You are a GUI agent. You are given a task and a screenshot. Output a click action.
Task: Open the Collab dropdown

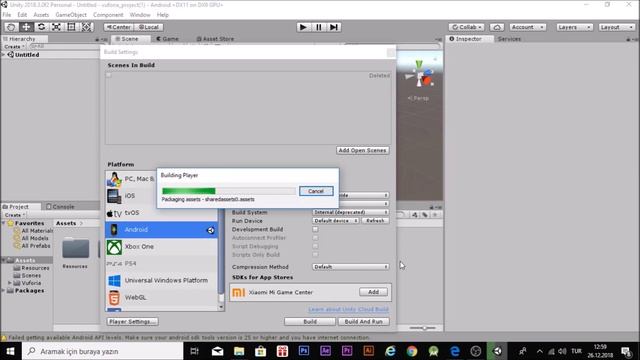467,27
